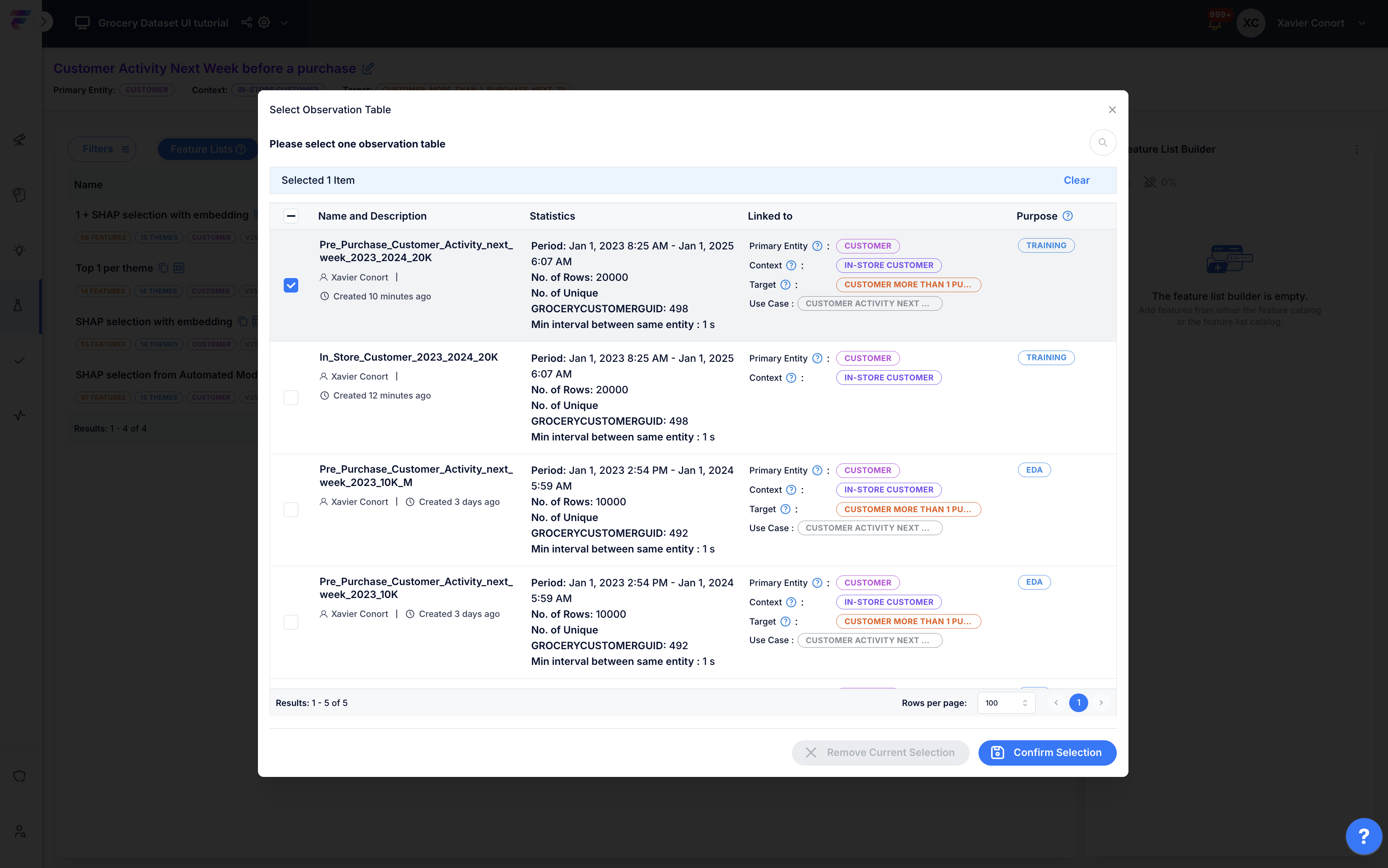Click the share icon next to tutorial title
Image resolution: width=1388 pixels, height=868 pixels.
(246, 23)
